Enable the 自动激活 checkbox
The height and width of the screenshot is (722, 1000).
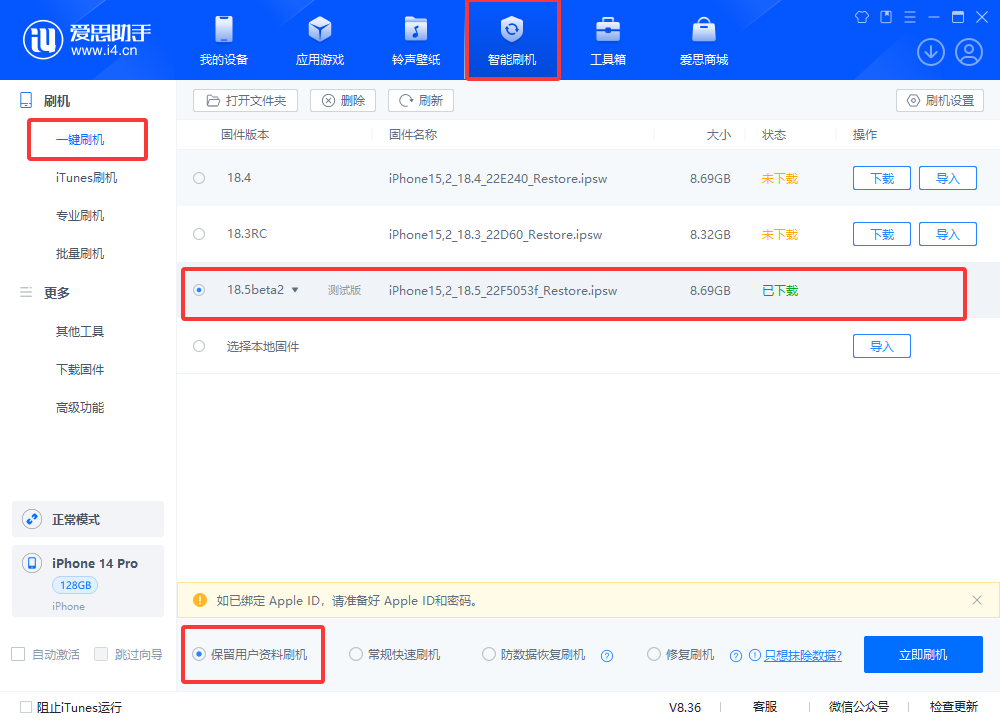point(18,654)
